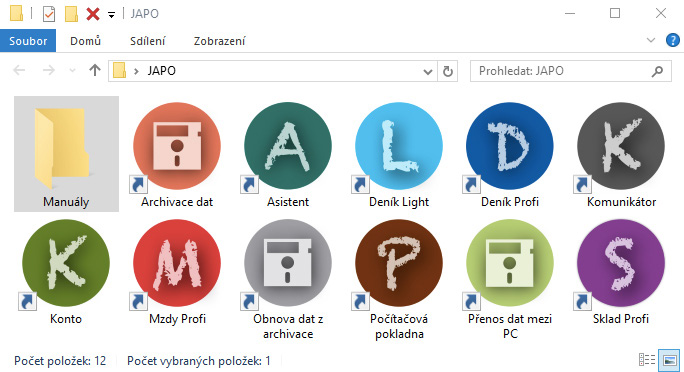The height and width of the screenshot is (372, 684).
Task: Select the Mzdy Profi shortcut icon
Action: pos(177,263)
